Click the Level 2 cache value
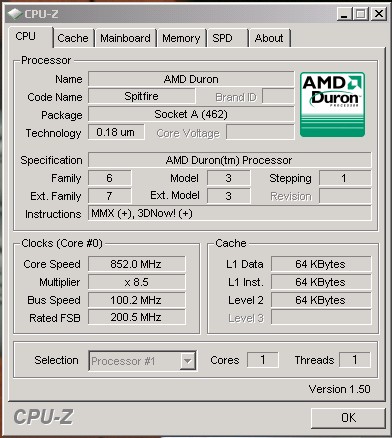392x438 pixels. pos(321,300)
